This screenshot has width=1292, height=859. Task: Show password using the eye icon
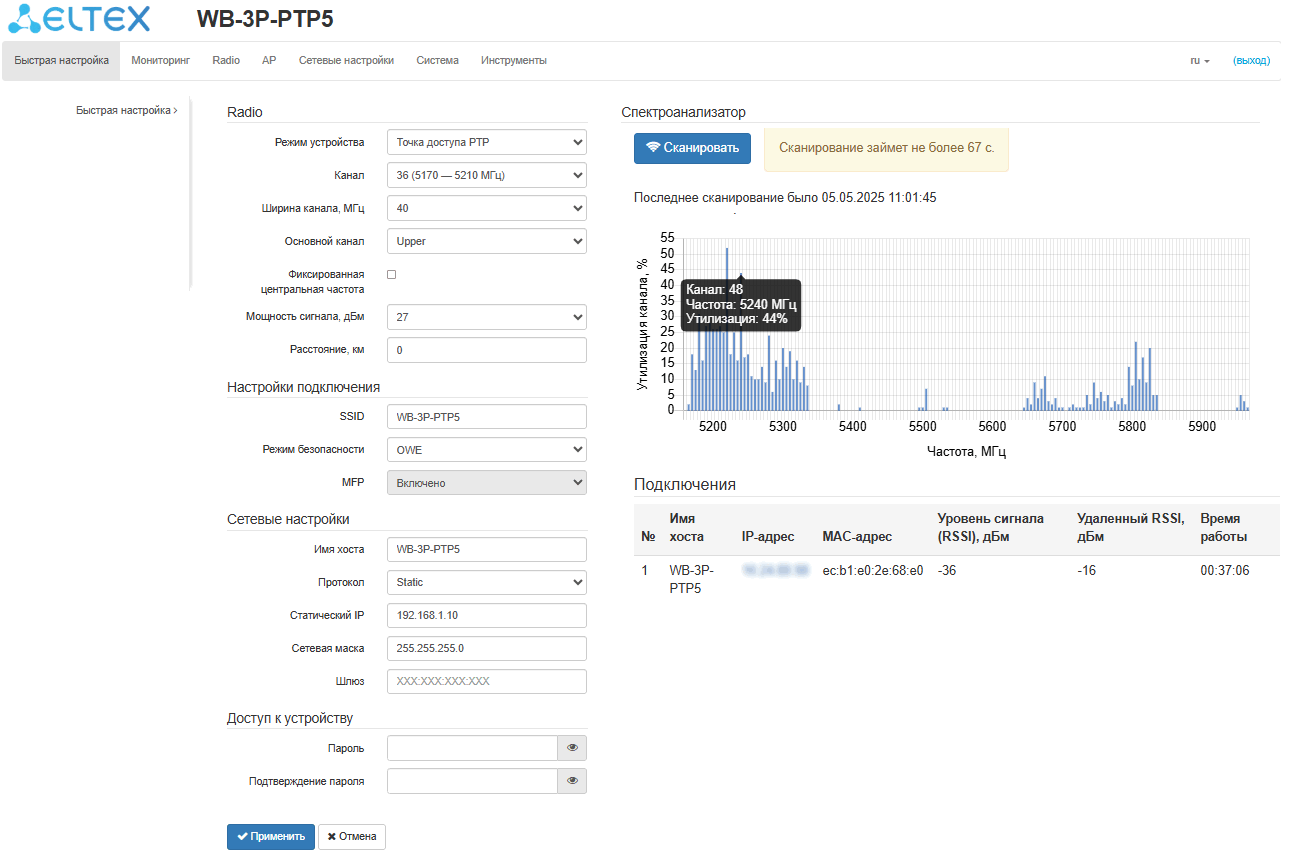coord(572,748)
